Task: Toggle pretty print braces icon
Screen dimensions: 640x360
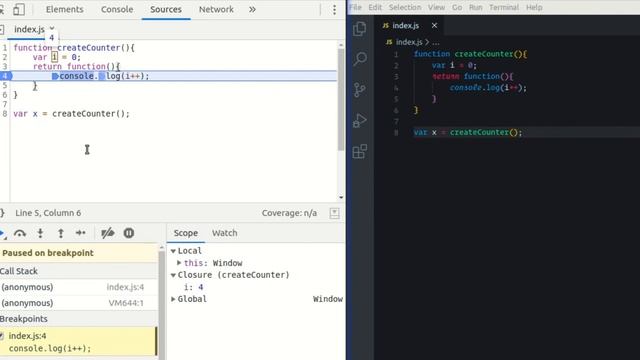Action: tap(2, 213)
